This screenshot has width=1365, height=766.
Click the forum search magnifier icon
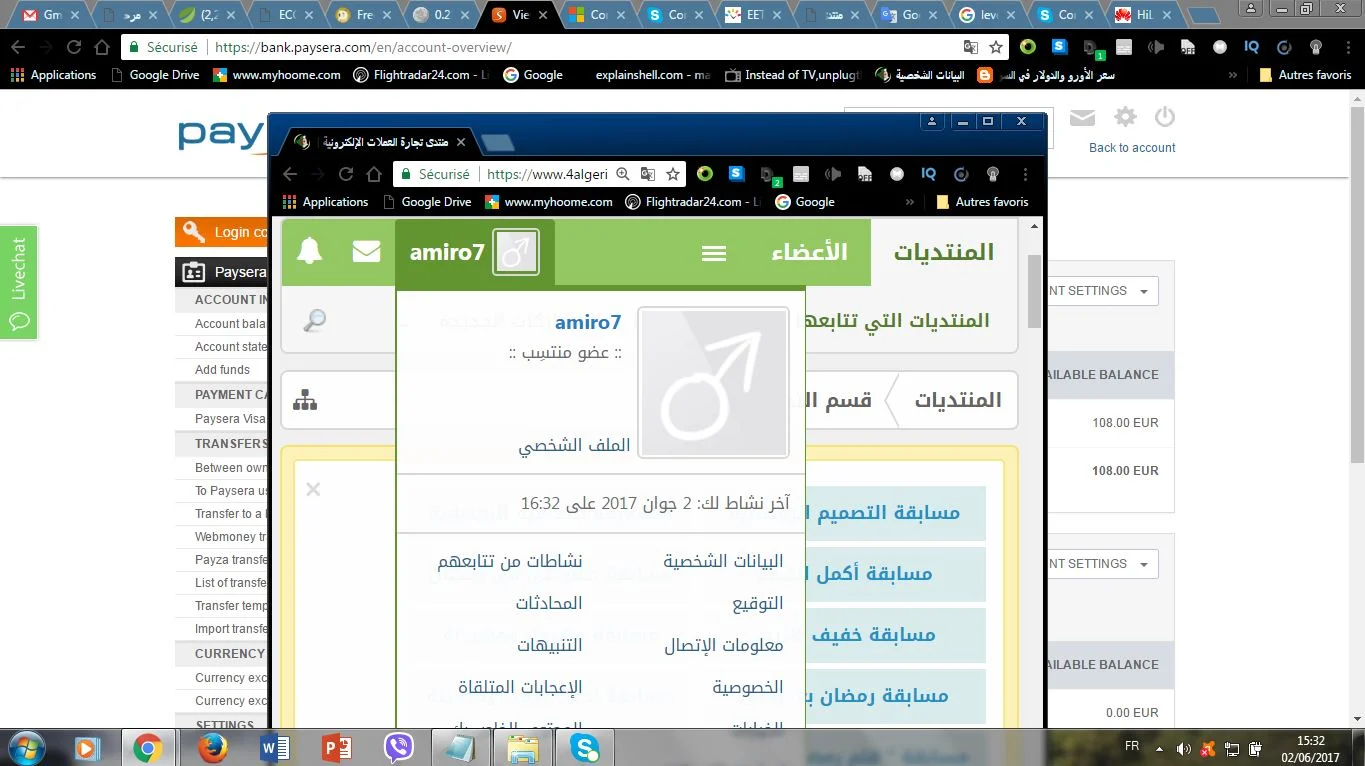(314, 320)
